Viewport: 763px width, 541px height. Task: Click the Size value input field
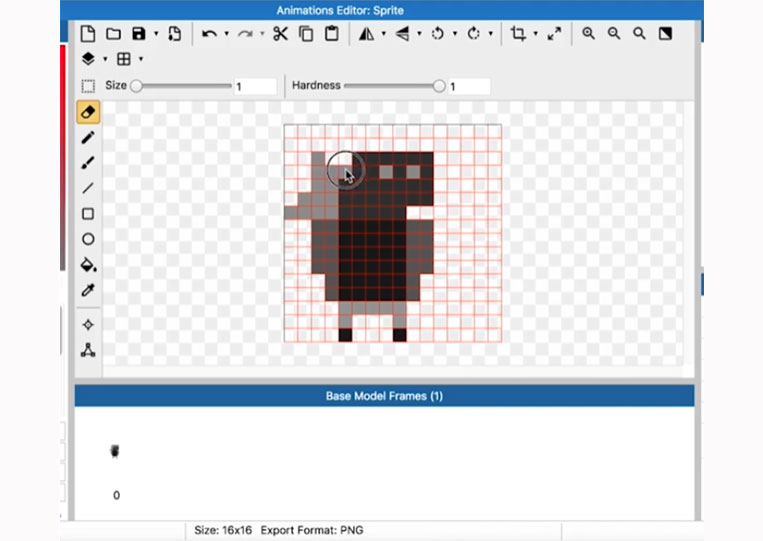click(x=255, y=86)
